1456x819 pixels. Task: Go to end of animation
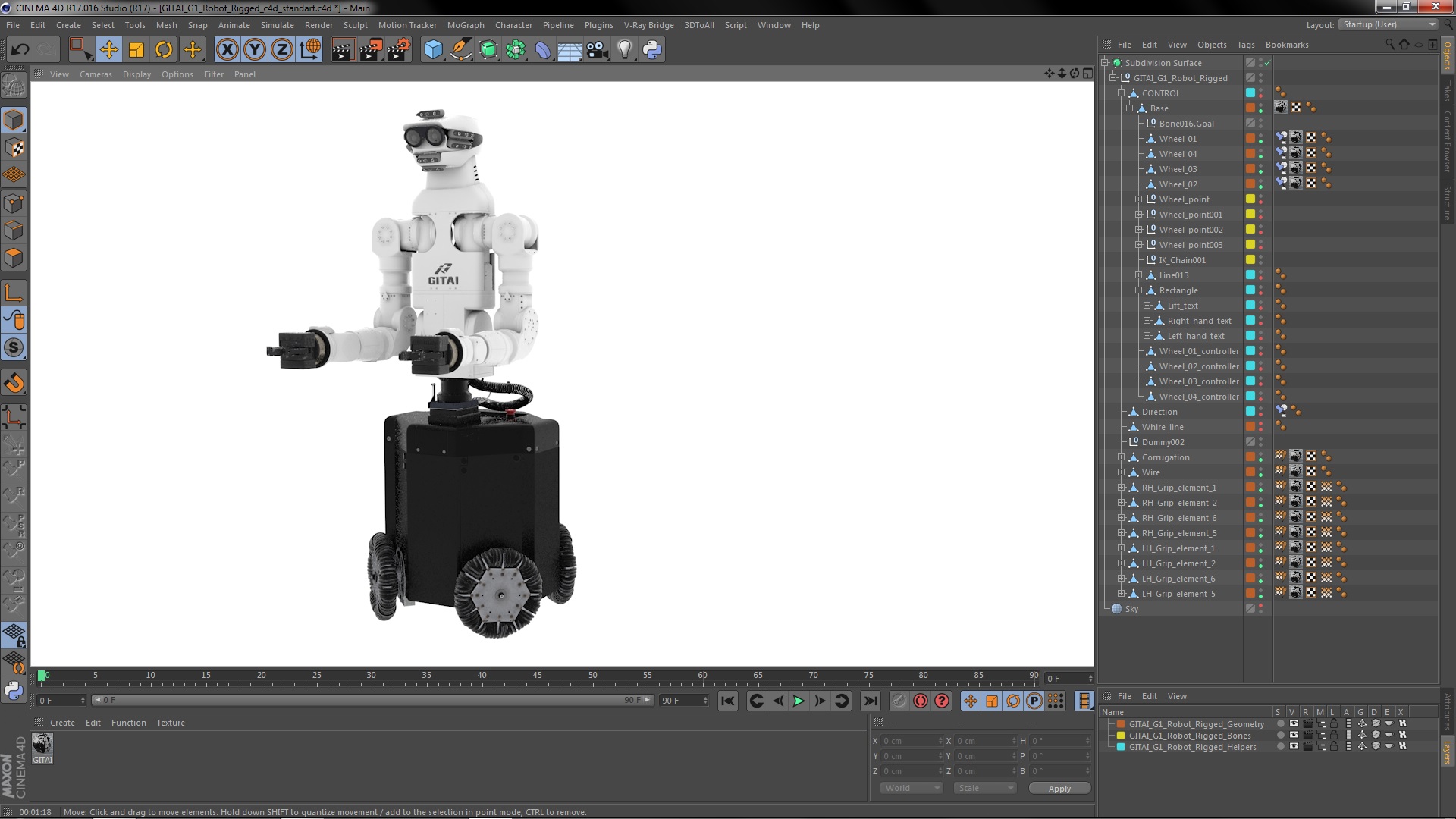pyautogui.click(x=871, y=701)
